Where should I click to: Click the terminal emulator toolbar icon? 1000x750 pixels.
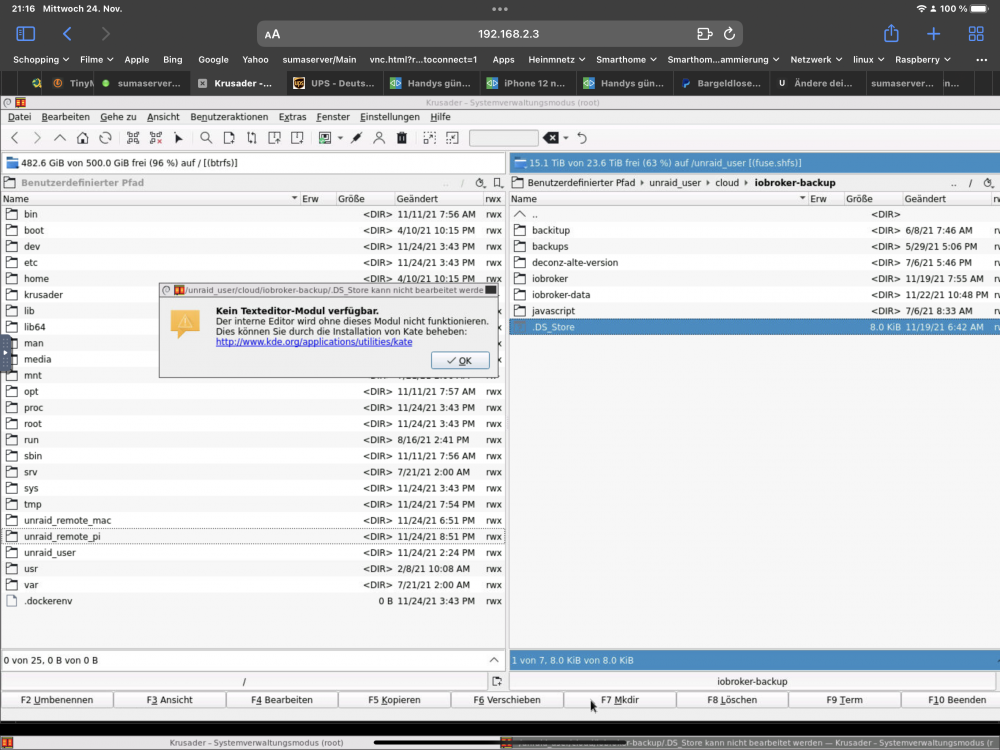point(325,138)
